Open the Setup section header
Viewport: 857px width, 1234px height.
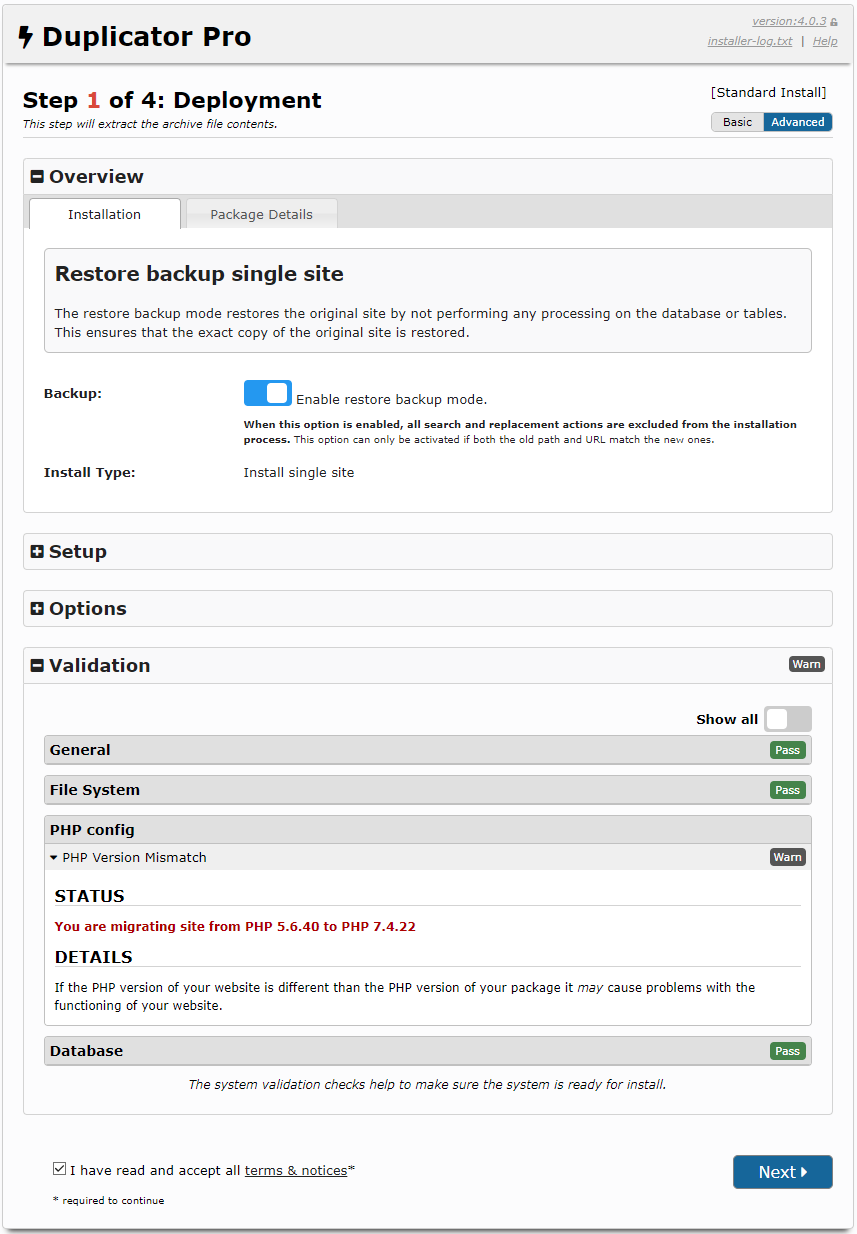pos(428,552)
